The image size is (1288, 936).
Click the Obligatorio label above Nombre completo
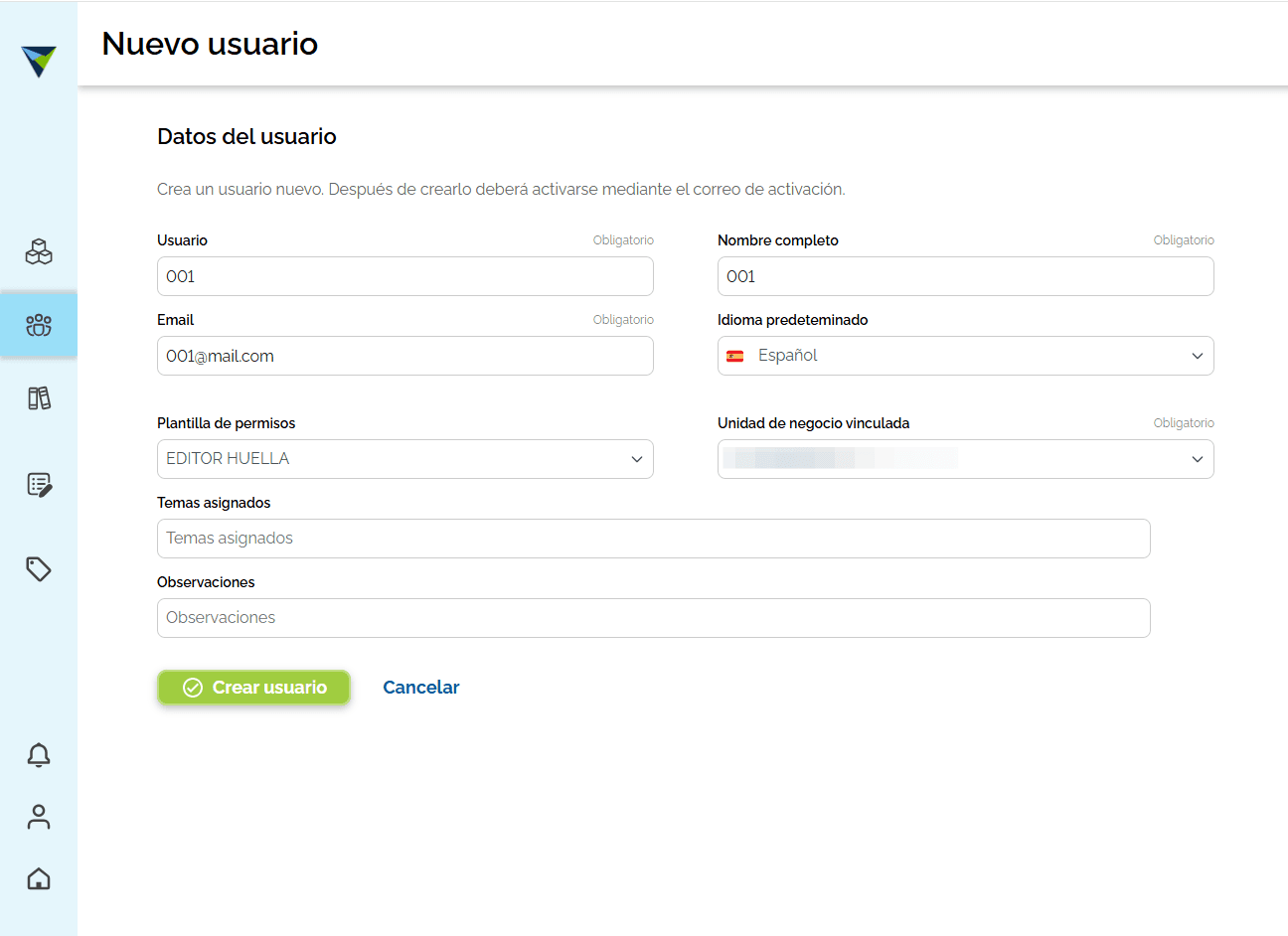(x=1184, y=240)
